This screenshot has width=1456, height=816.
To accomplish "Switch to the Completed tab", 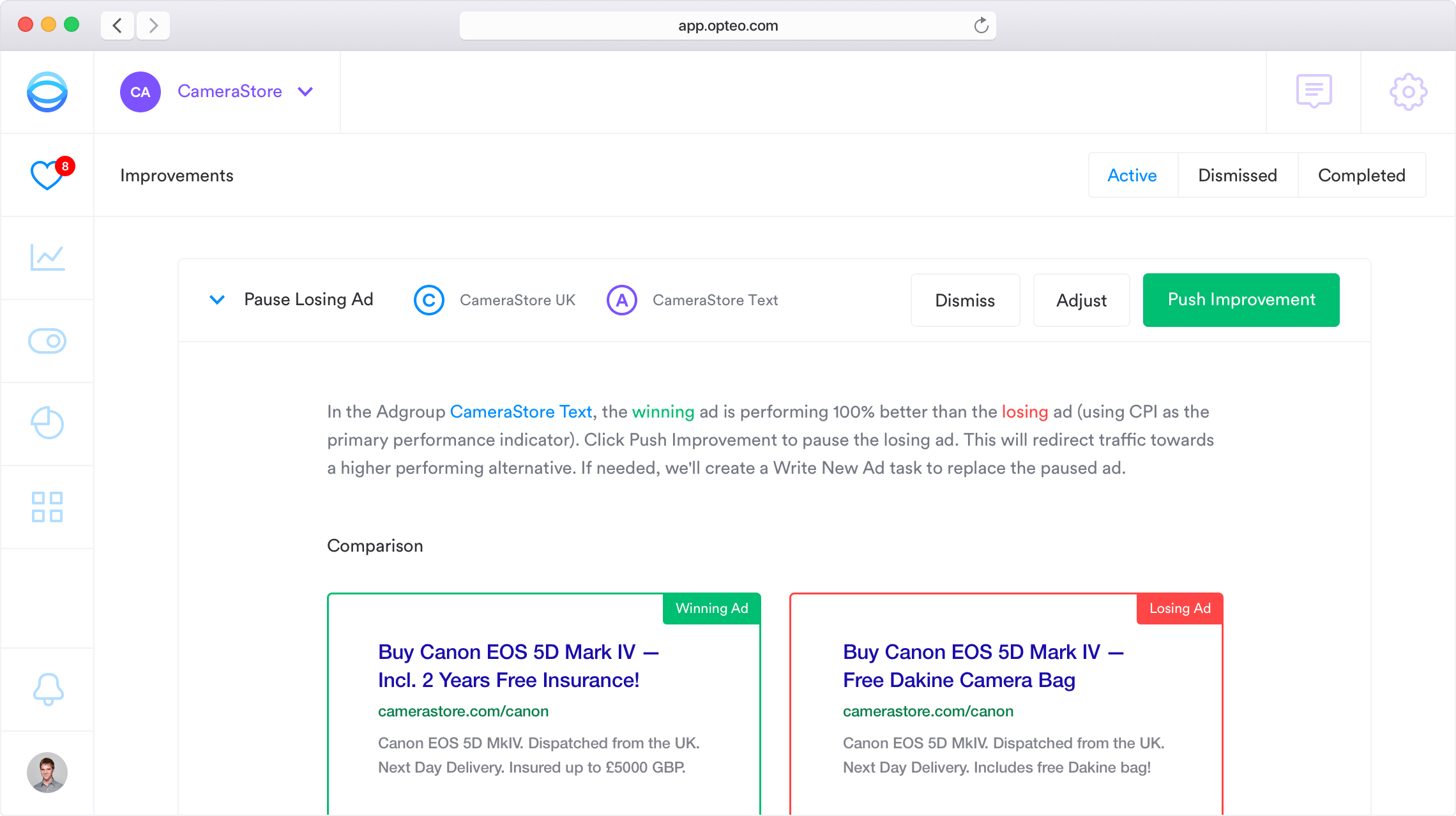I will pyautogui.click(x=1361, y=175).
